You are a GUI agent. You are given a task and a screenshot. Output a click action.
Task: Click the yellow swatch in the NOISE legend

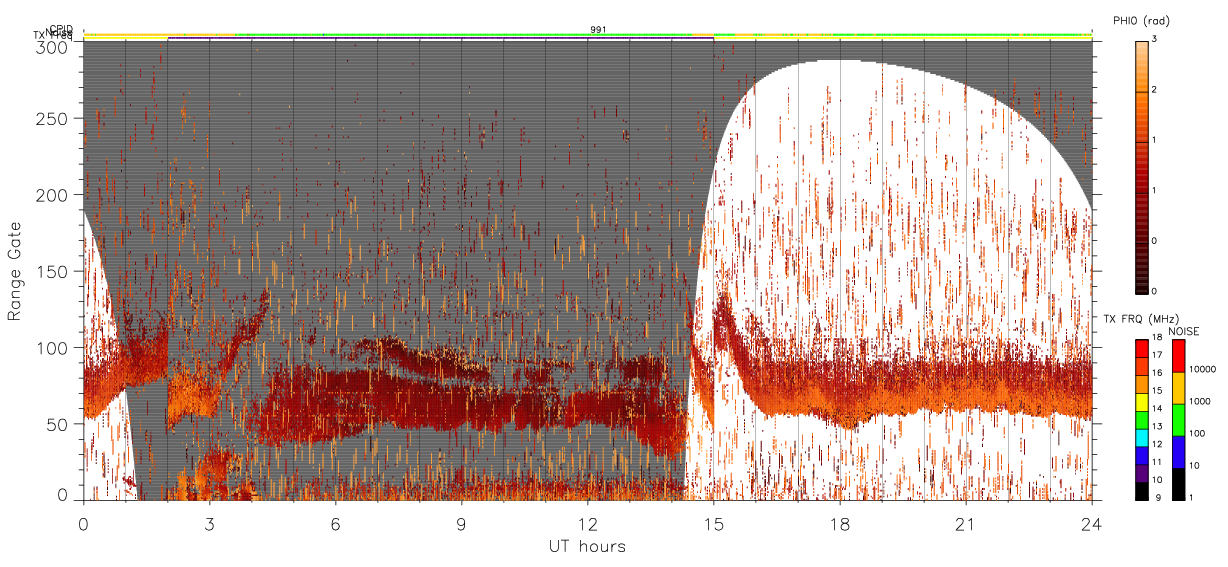(x=1179, y=388)
